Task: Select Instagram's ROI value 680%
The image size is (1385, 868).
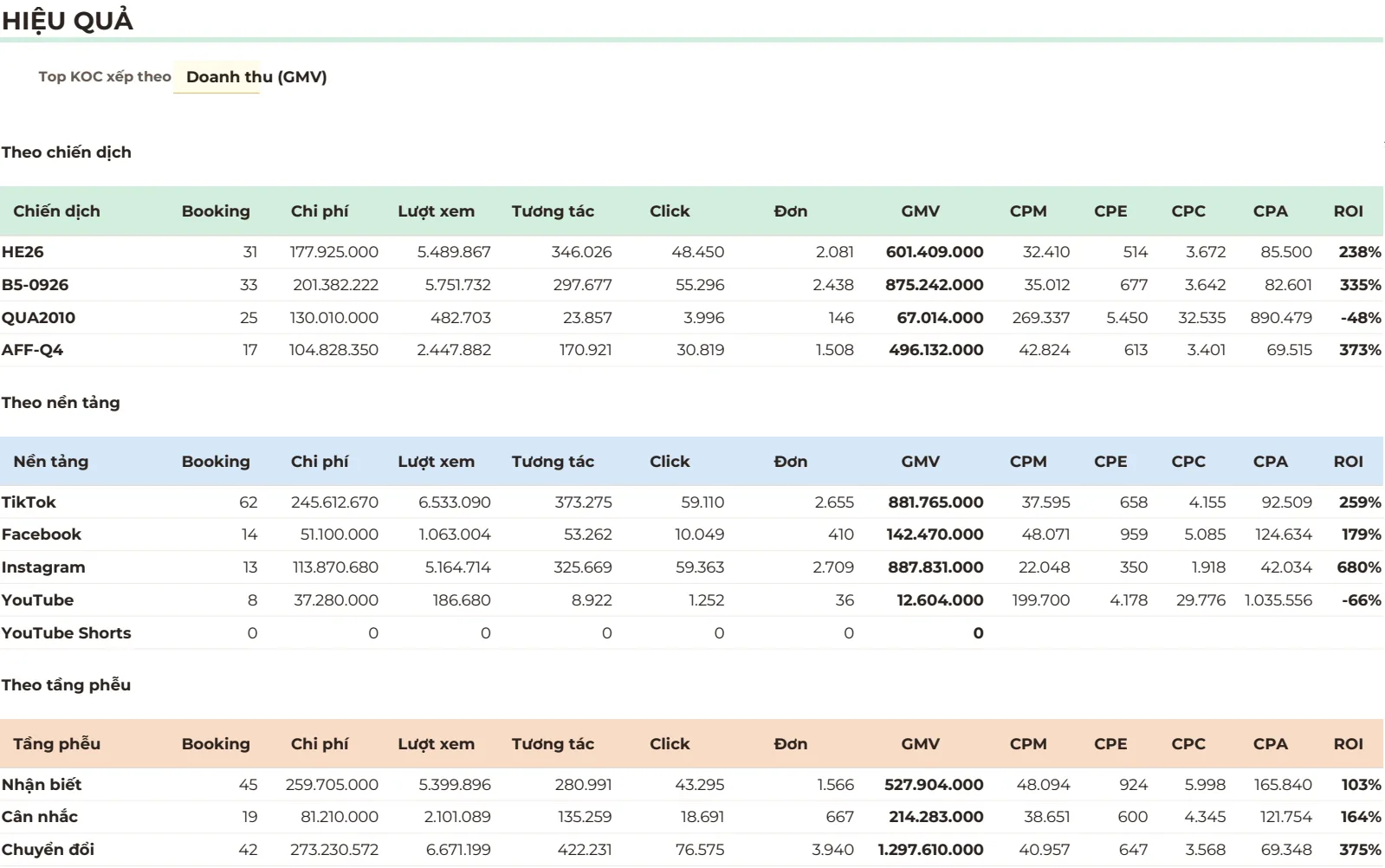Action: point(1359,567)
